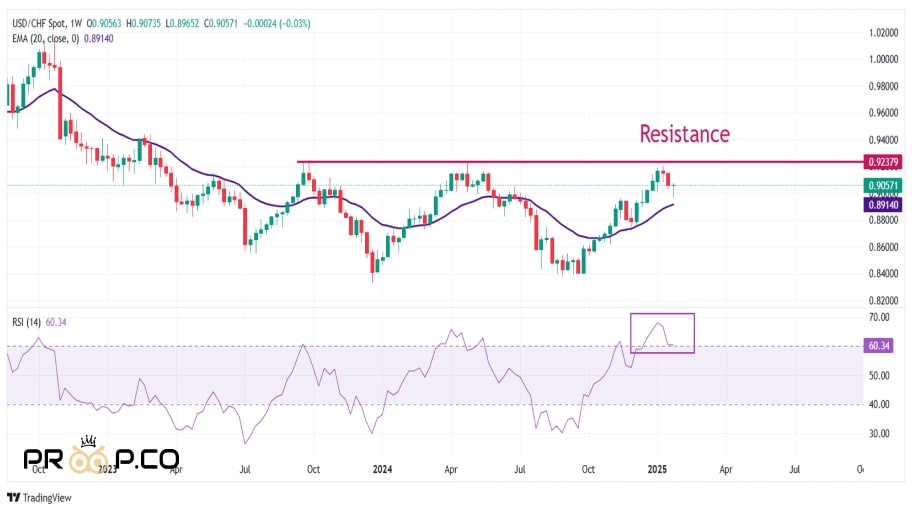Click the 0.98000 price axis value
912x513 pixels.
(884, 86)
